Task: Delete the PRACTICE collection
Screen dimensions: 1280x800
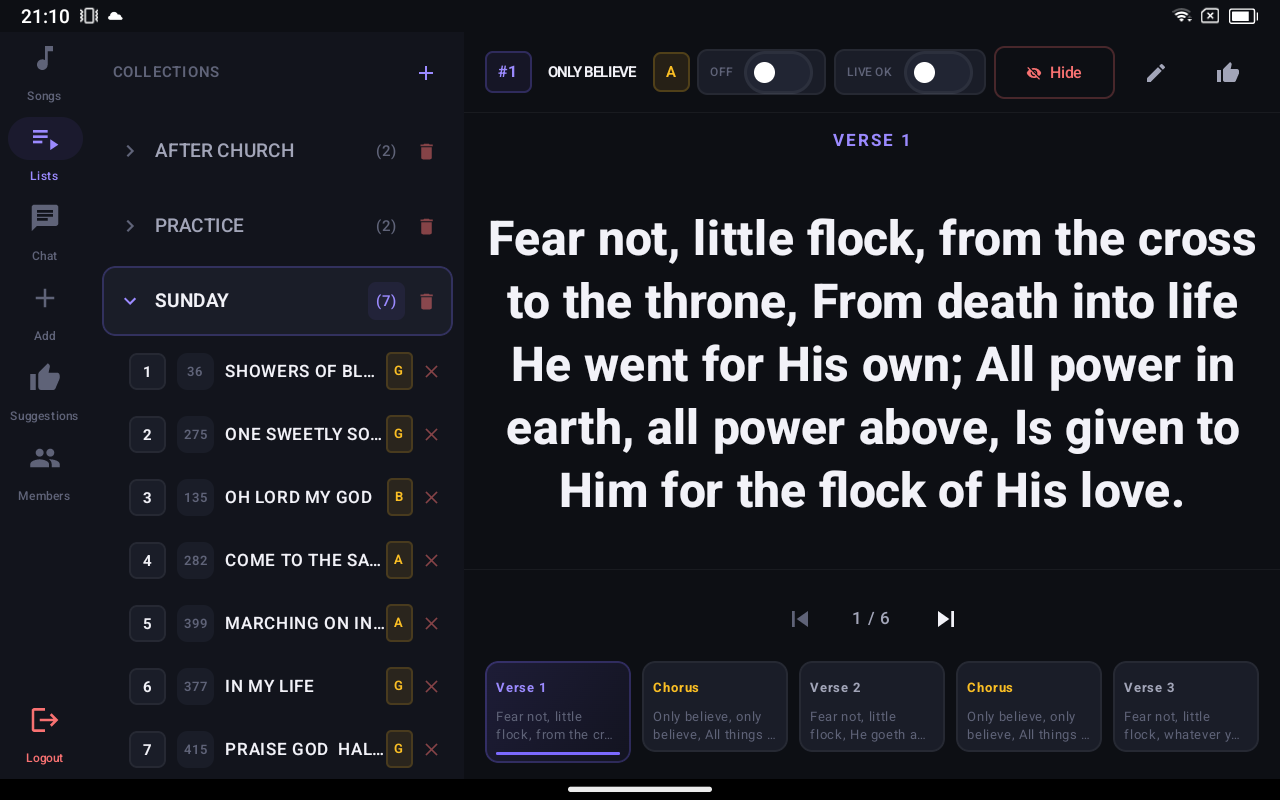Action: pyautogui.click(x=427, y=227)
